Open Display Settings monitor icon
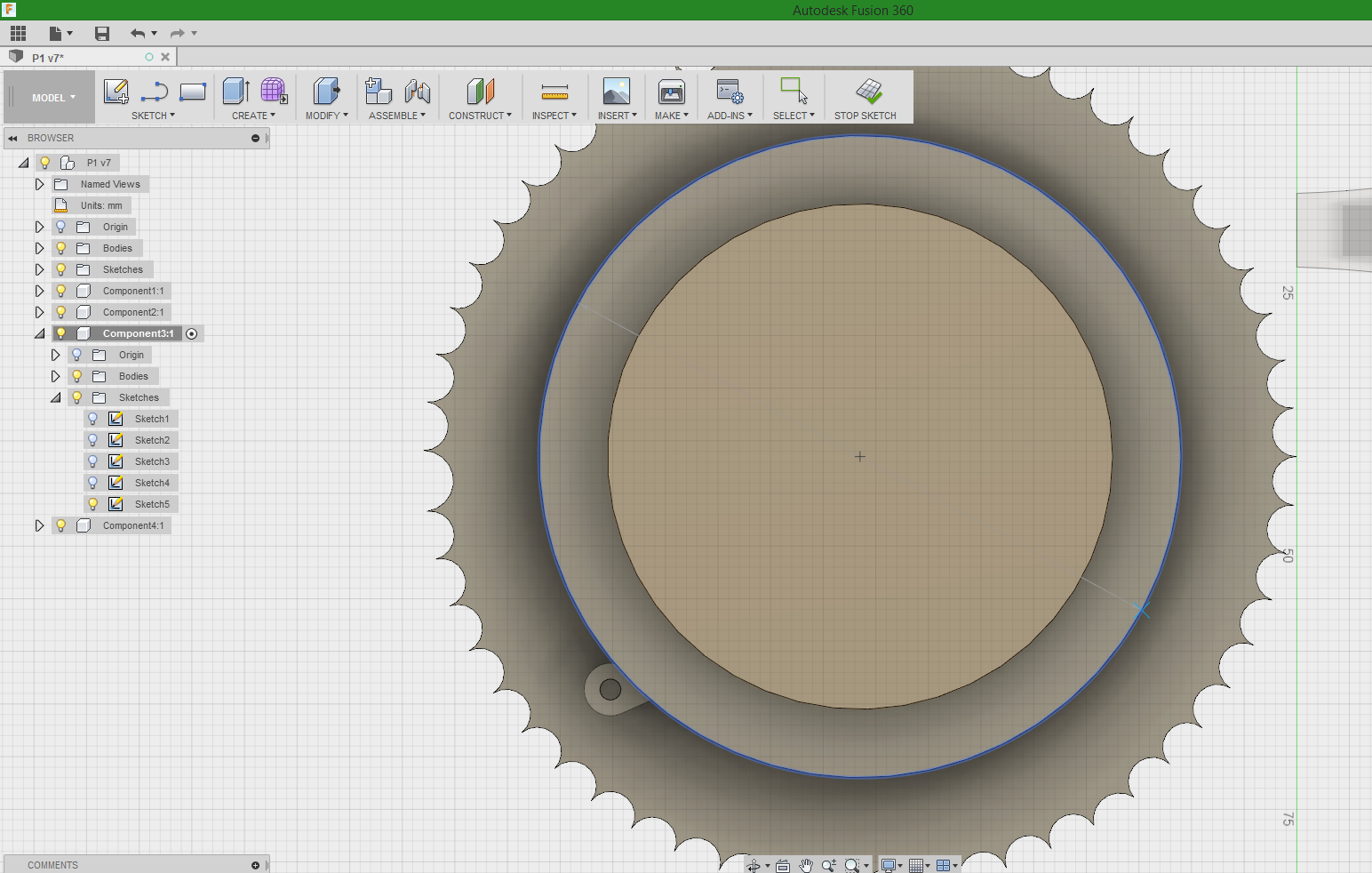This screenshot has width=1372, height=873. point(888,865)
